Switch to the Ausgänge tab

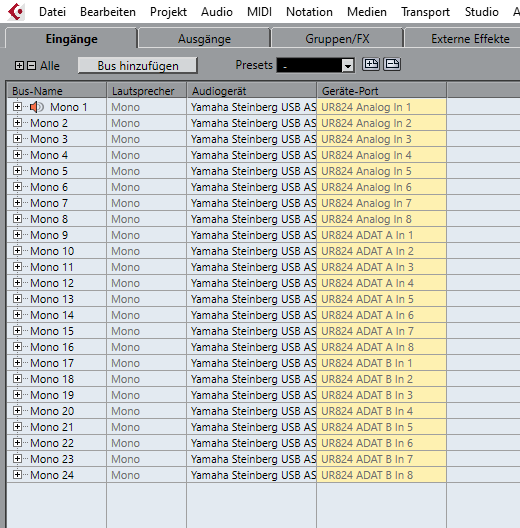pyautogui.click(x=204, y=38)
